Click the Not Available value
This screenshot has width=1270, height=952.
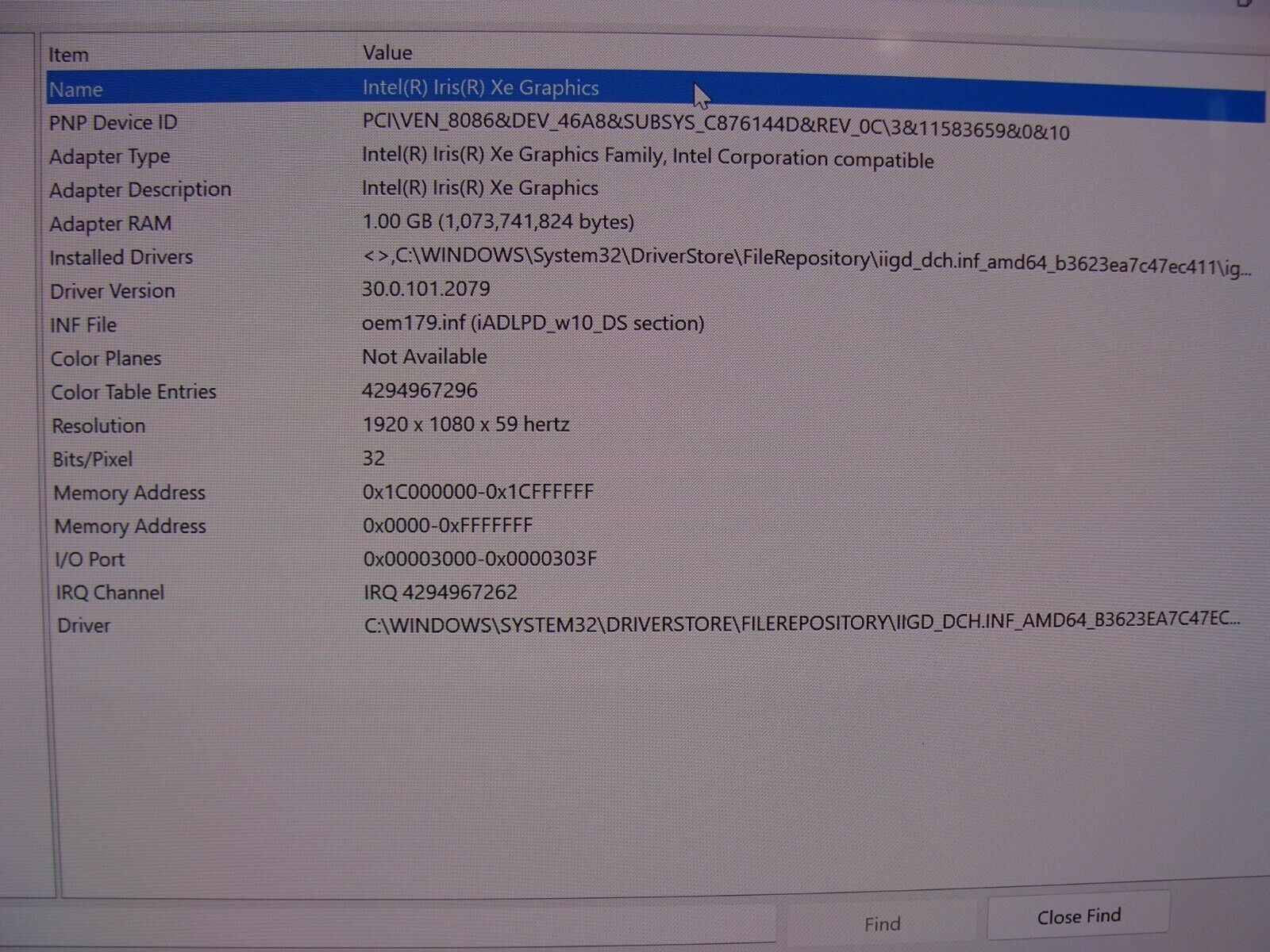tap(425, 356)
